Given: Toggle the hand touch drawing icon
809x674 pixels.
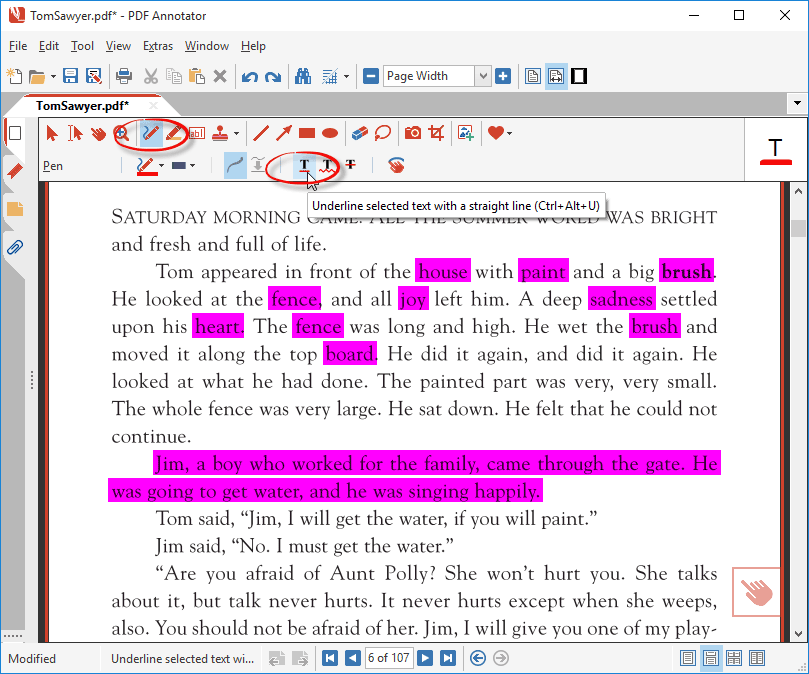Looking at the screenshot, I should pos(396,166).
